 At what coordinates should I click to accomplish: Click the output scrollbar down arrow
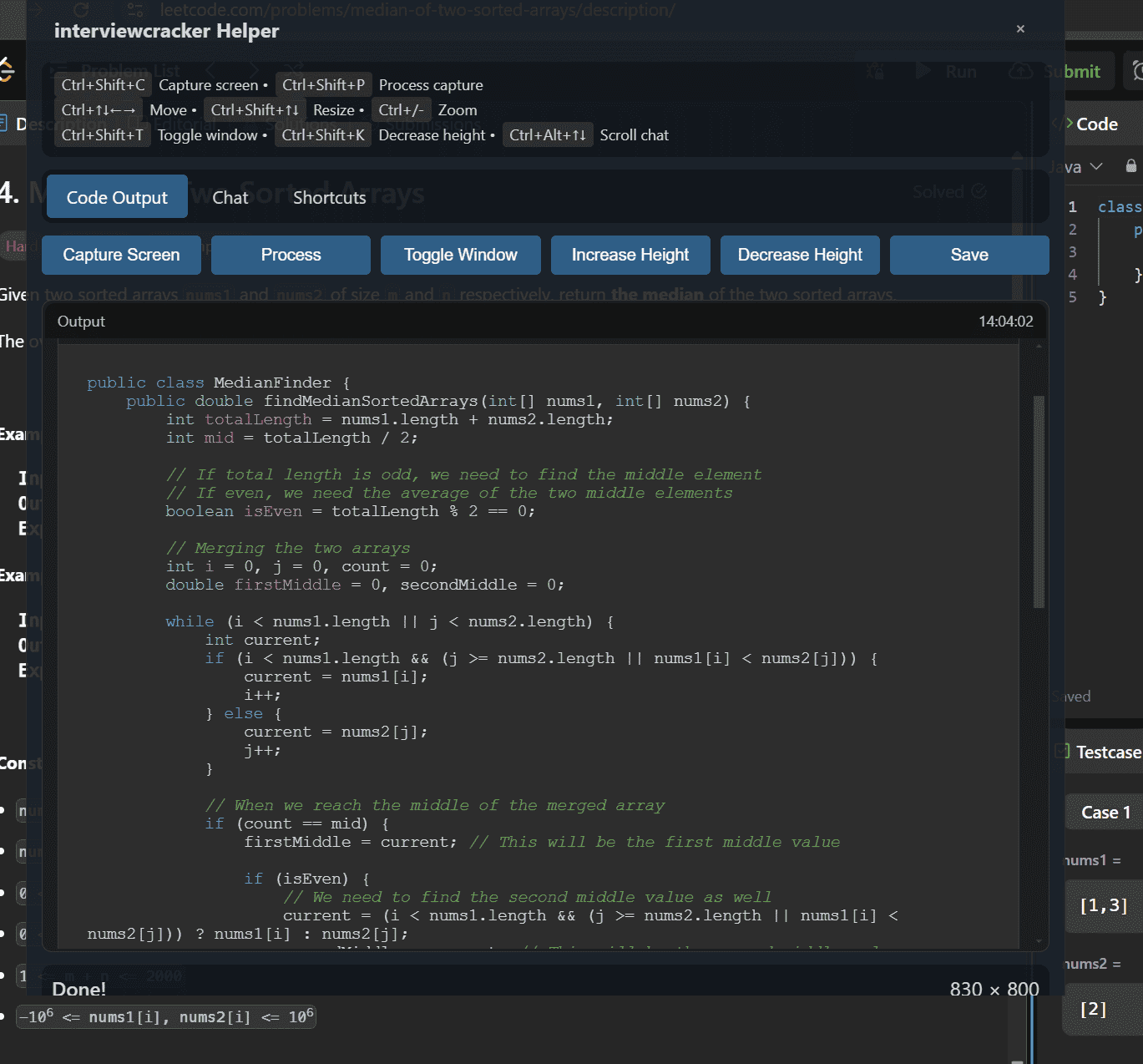[1039, 941]
